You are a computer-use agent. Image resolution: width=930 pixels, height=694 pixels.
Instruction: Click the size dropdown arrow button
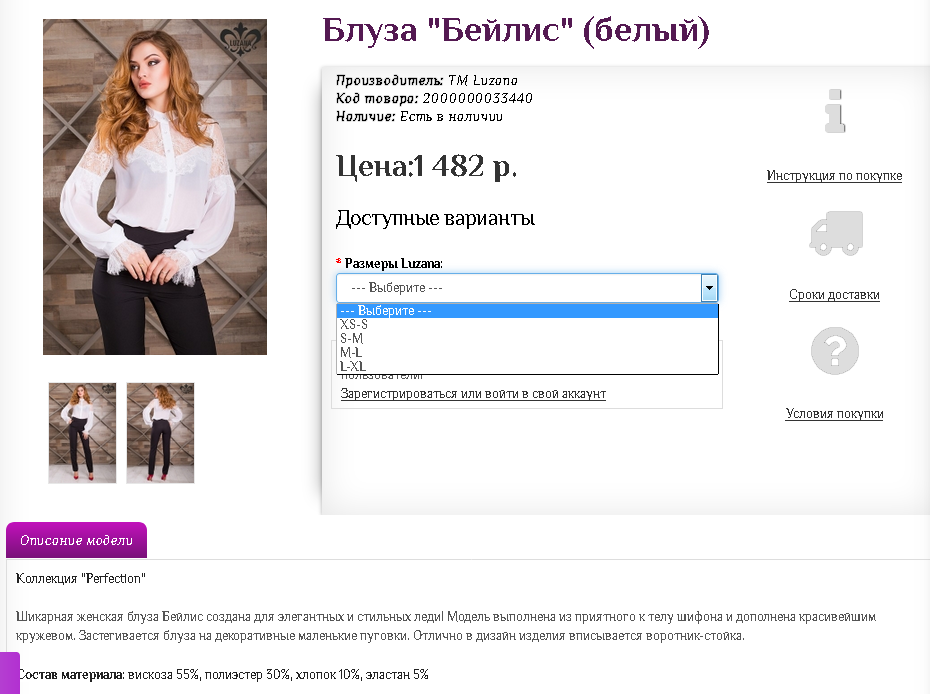(709, 288)
